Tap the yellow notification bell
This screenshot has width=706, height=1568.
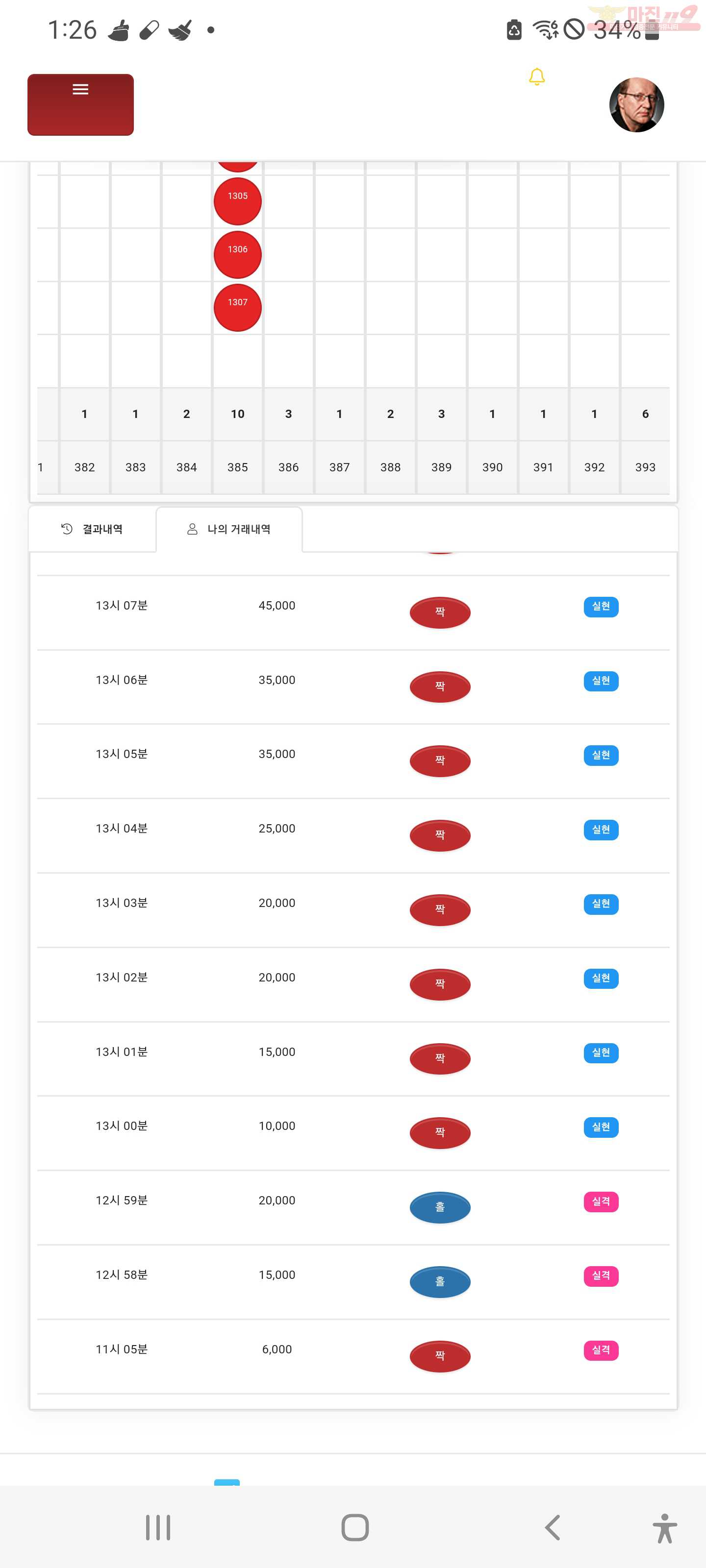537,77
